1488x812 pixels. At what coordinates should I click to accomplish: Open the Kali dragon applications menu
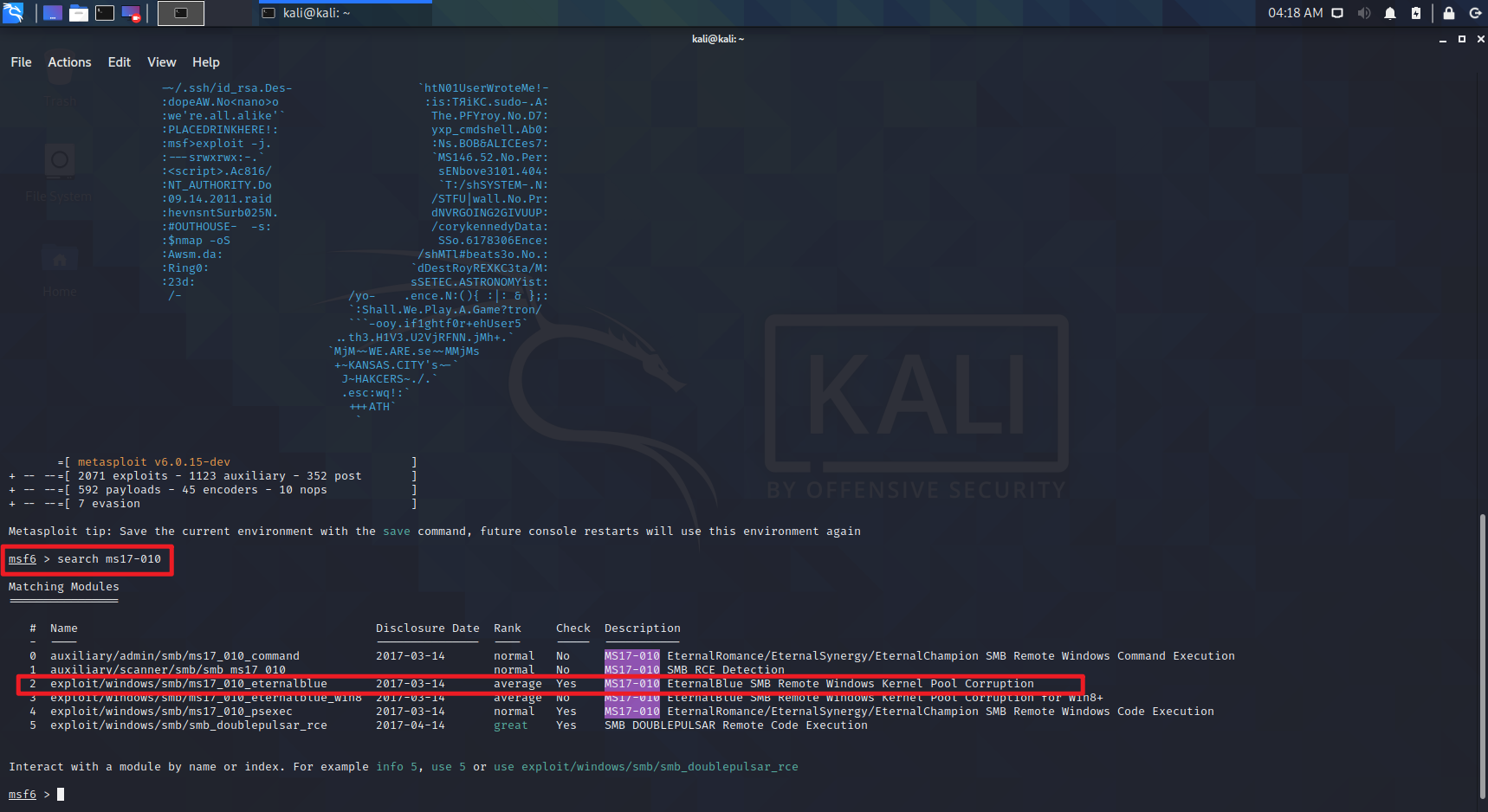click(13, 12)
